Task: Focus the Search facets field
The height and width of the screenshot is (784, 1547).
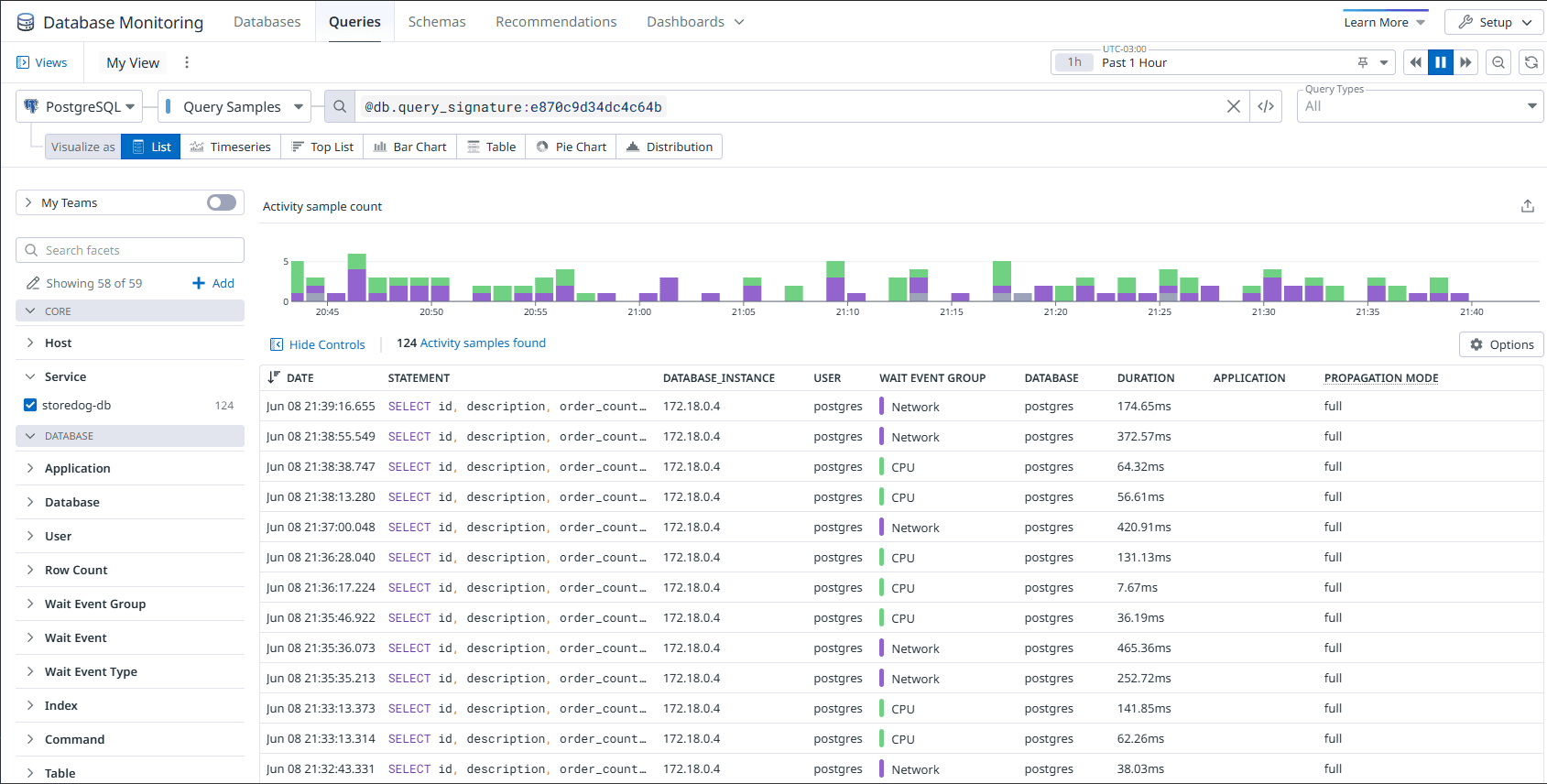Action: click(130, 250)
